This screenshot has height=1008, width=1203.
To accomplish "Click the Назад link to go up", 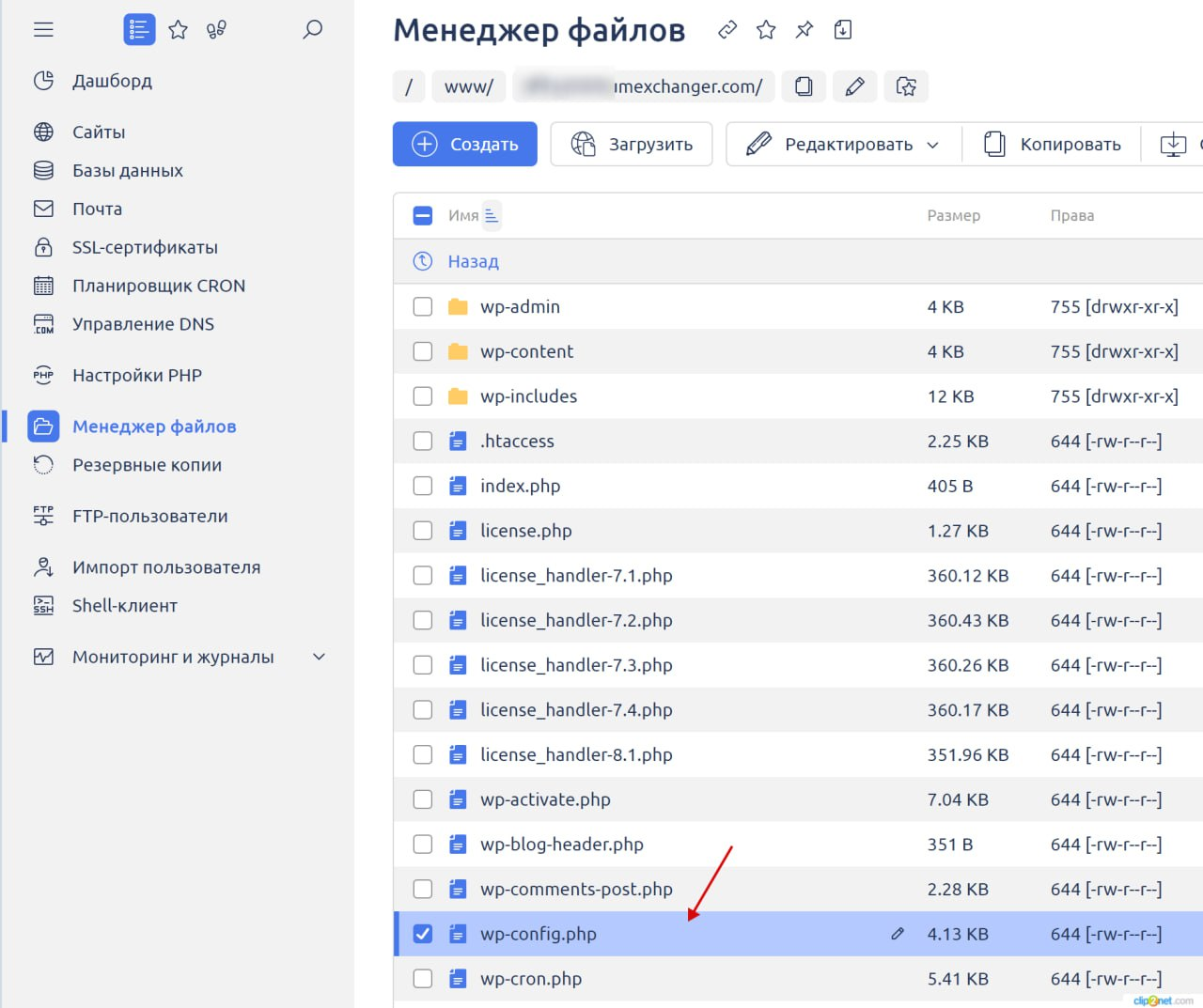I will tap(473, 261).
